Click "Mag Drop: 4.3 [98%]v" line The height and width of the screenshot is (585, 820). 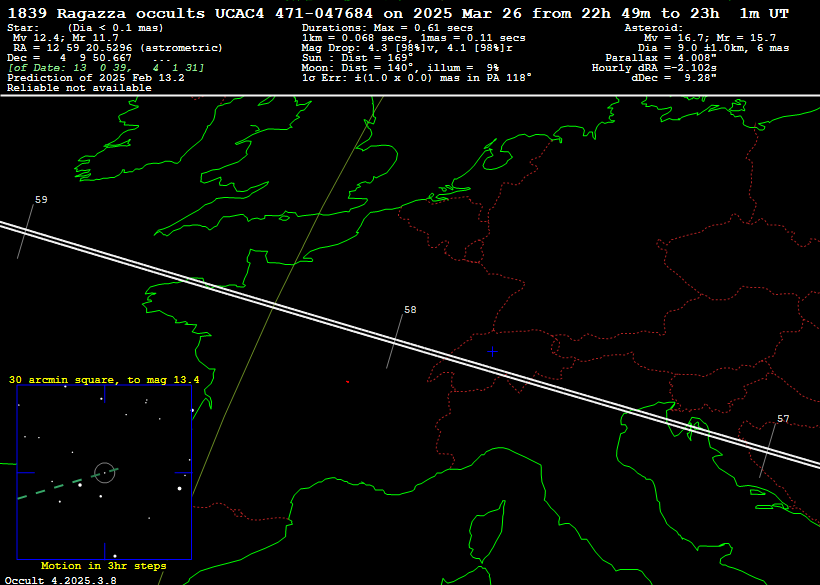click(x=407, y=48)
